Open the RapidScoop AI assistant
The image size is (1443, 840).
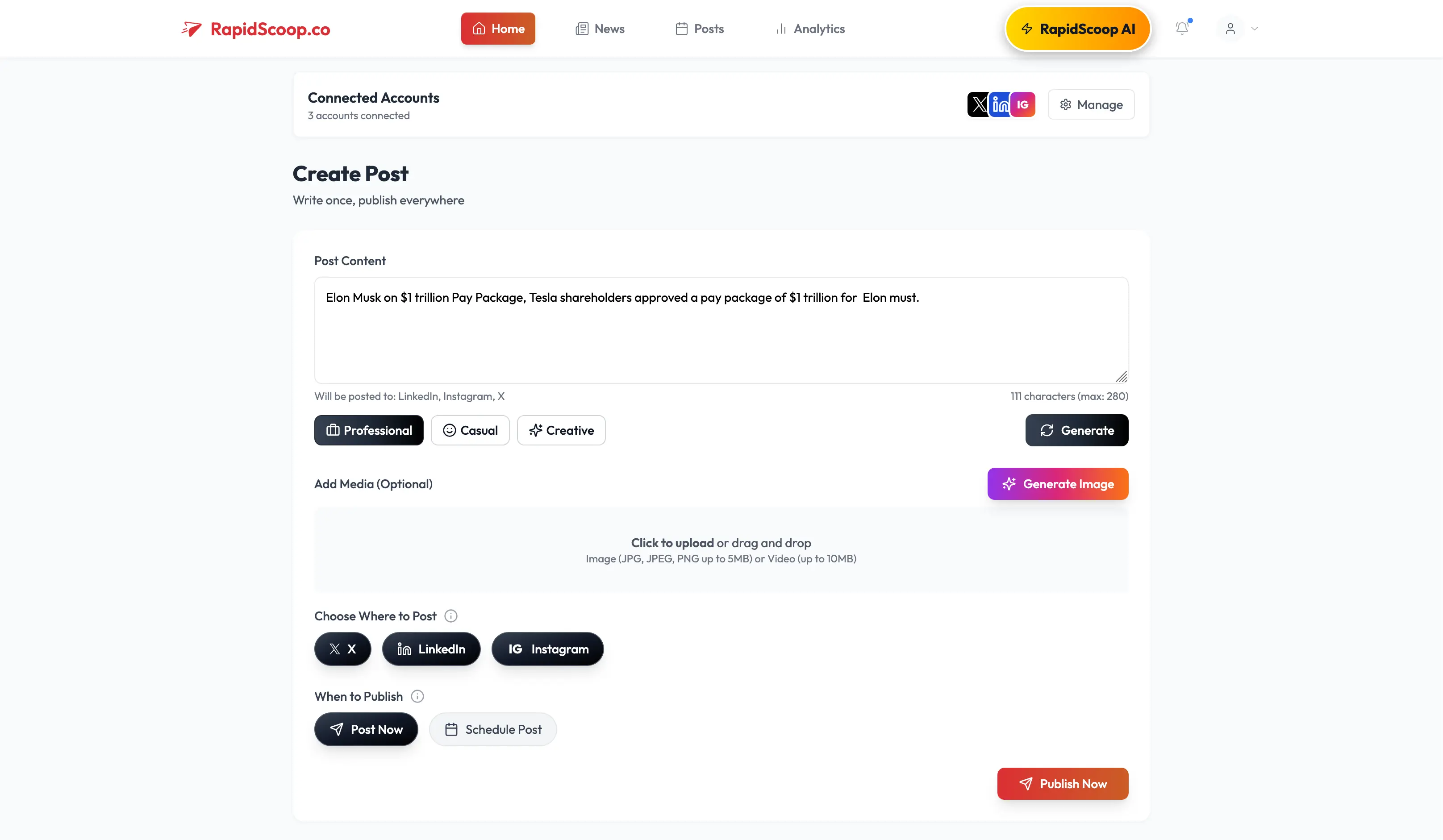pos(1078,28)
